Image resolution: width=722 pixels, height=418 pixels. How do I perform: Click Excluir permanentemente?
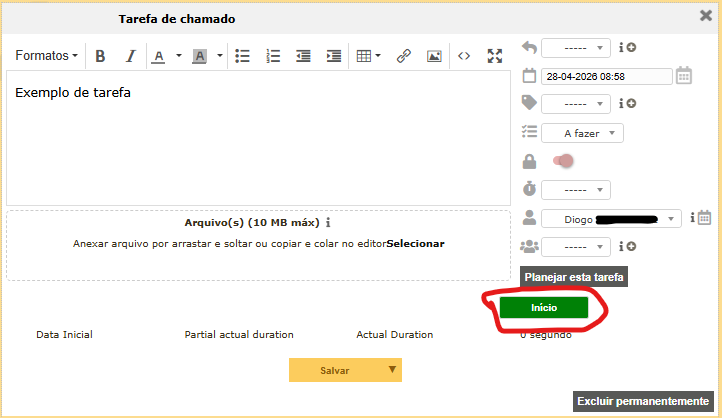coord(643,401)
